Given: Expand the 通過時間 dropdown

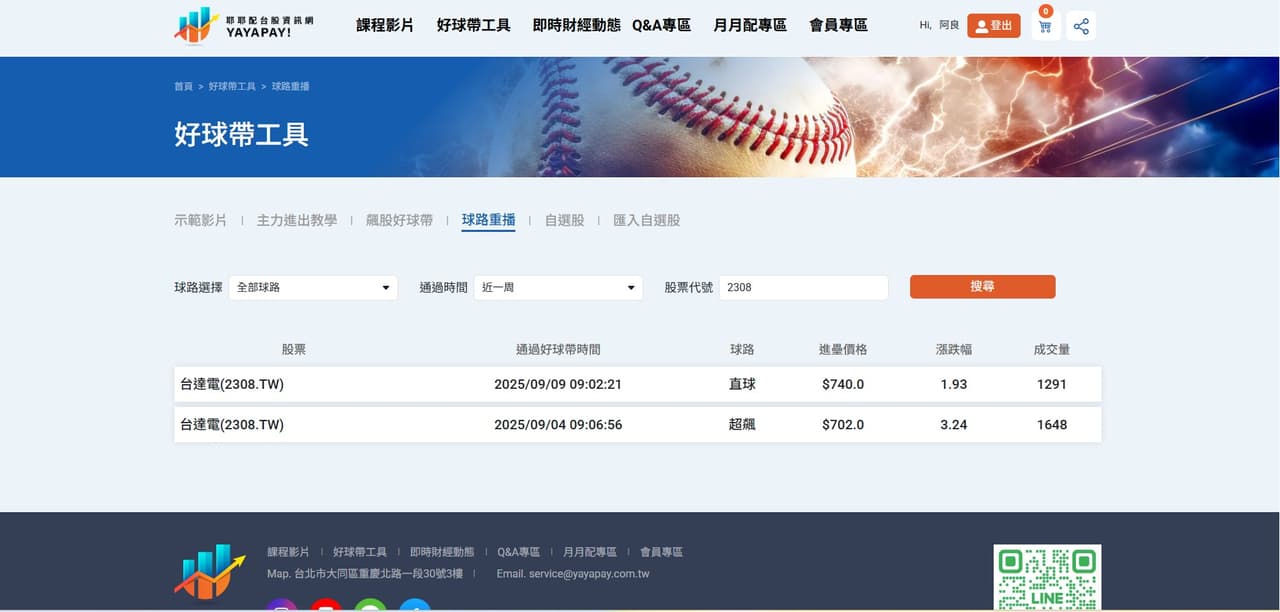Looking at the screenshot, I should (558, 287).
